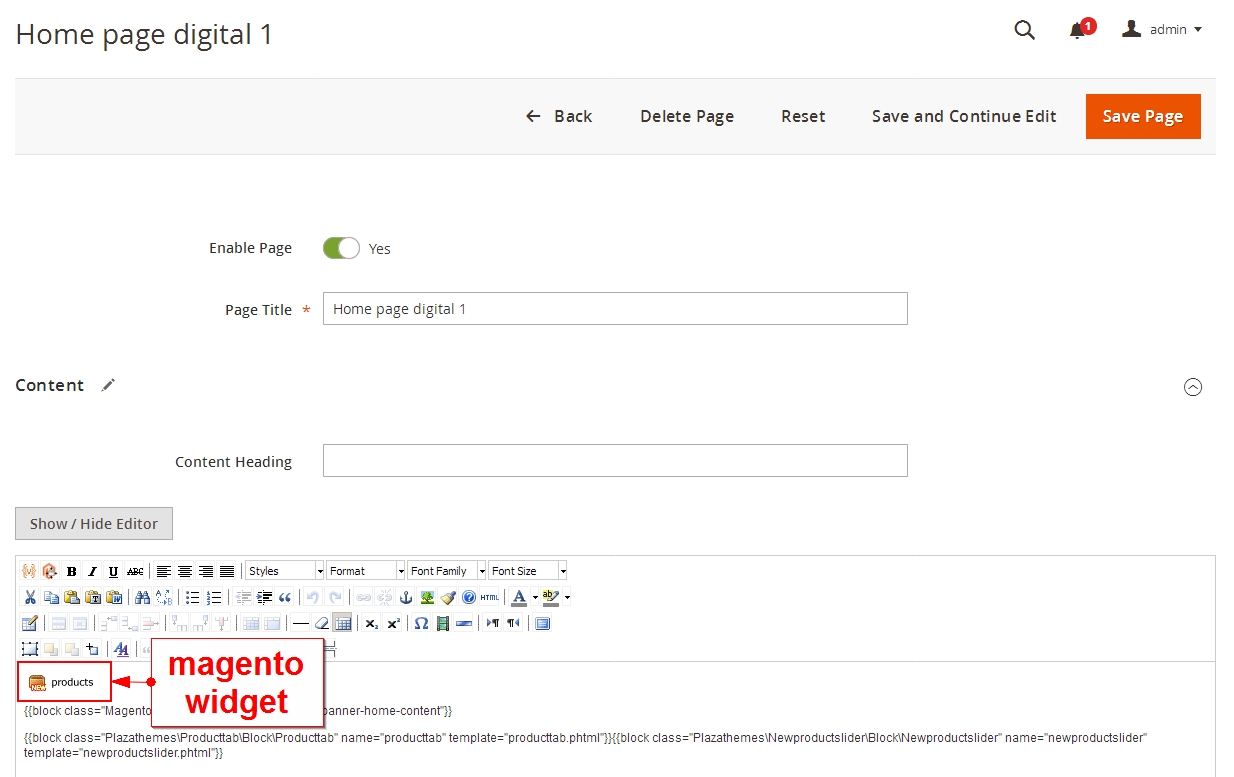Viewport: 1234px width, 777px height.
Task: Click the Edit HTML source icon
Action: point(489,597)
